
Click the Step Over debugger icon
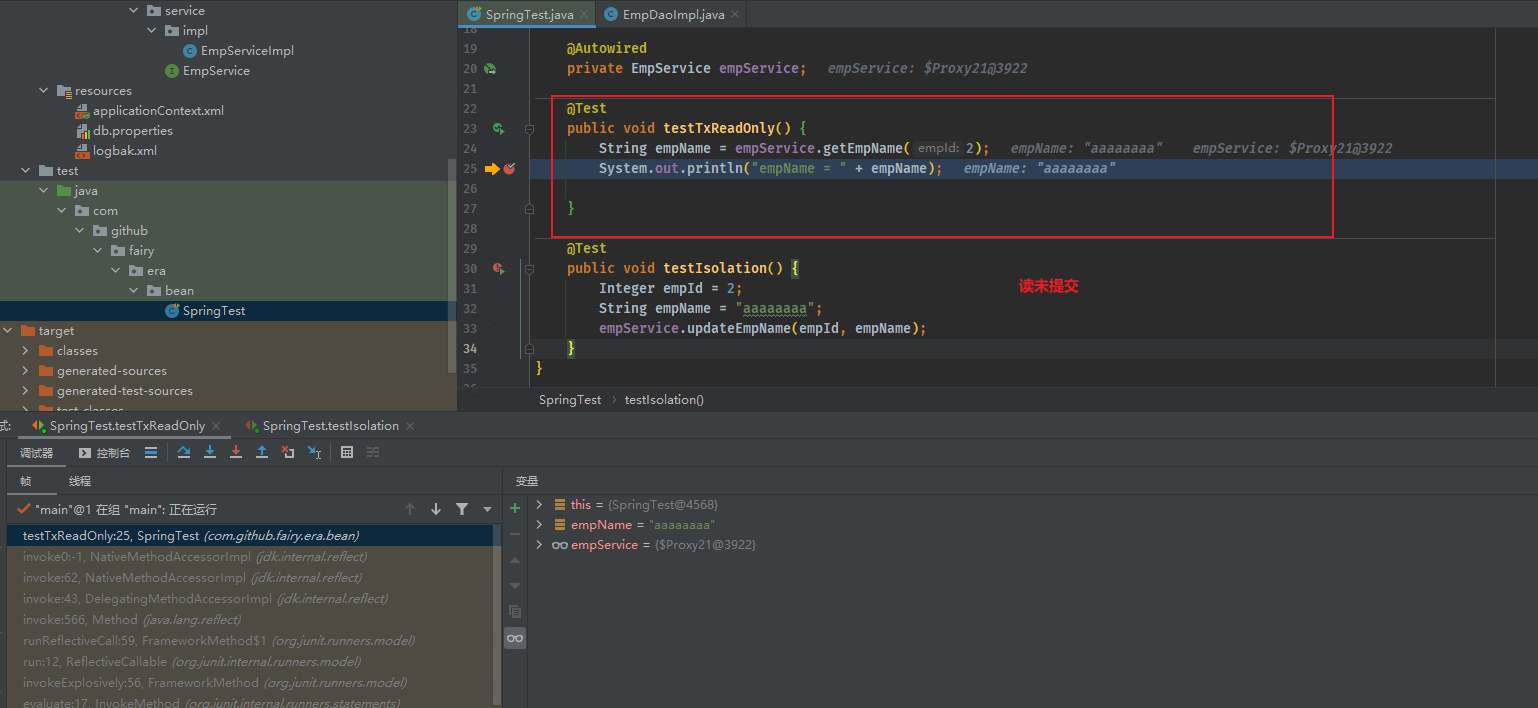[184, 452]
